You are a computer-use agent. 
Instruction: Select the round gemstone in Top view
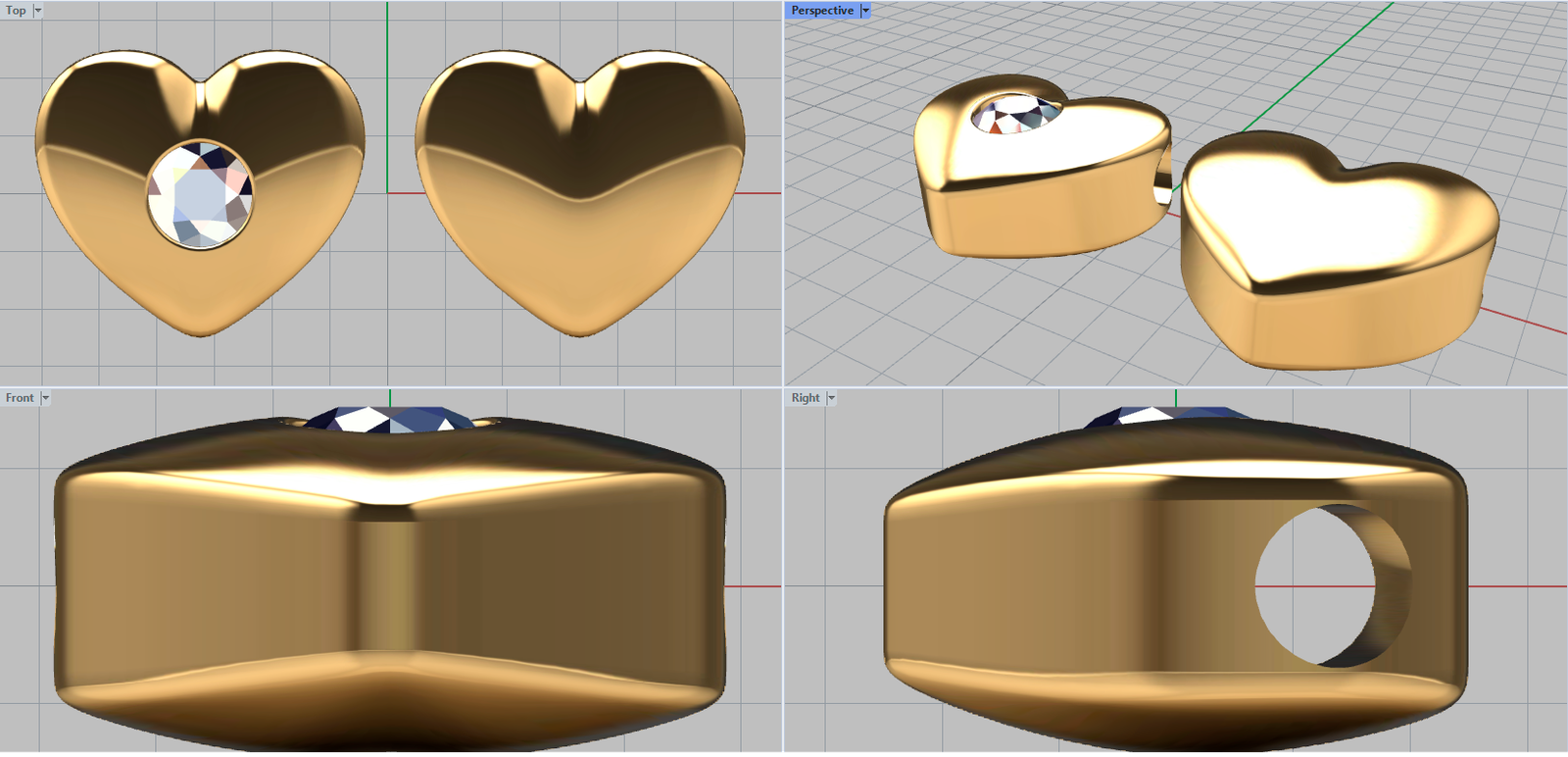pos(200,194)
